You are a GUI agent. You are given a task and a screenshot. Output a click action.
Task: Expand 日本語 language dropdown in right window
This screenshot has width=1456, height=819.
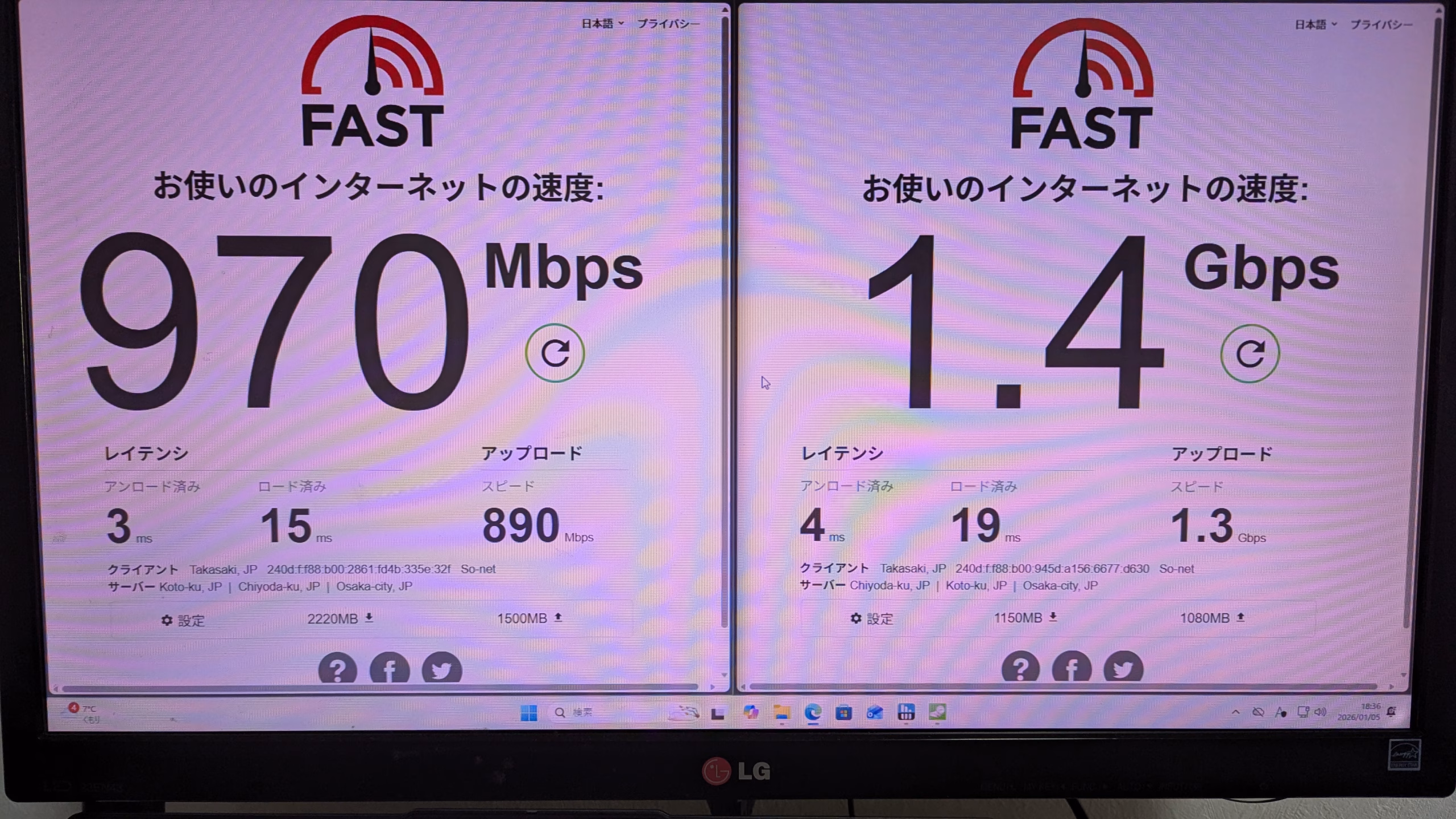(1316, 24)
